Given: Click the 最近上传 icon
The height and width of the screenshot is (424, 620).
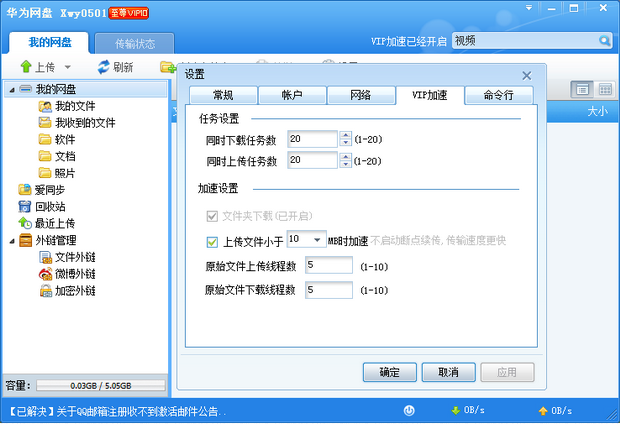Looking at the screenshot, I should pyautogui.click(x=25, y=223).
